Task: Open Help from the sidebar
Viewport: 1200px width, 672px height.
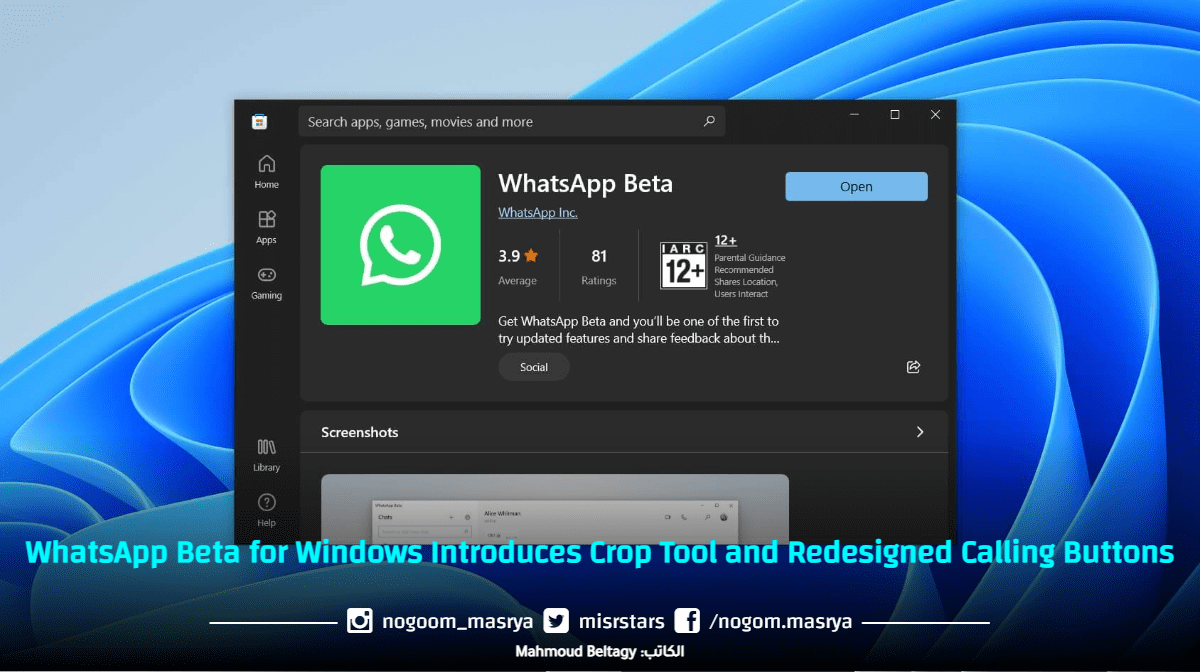Action: [x=266, y=509]
